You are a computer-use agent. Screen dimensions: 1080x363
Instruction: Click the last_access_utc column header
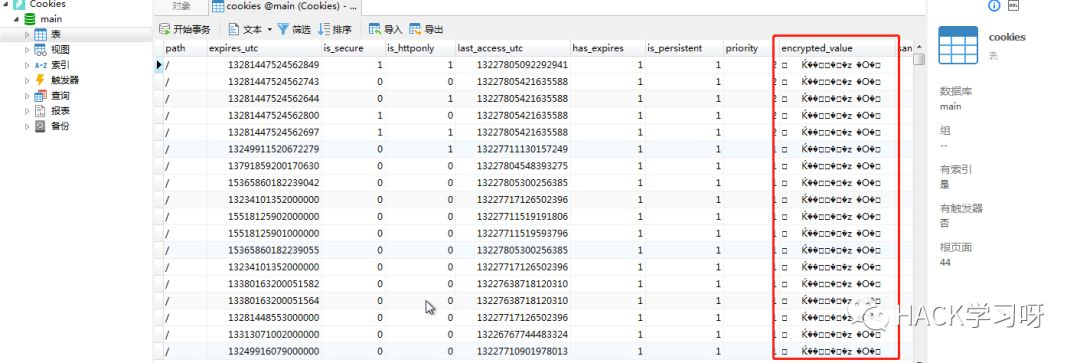coord(512,48)
